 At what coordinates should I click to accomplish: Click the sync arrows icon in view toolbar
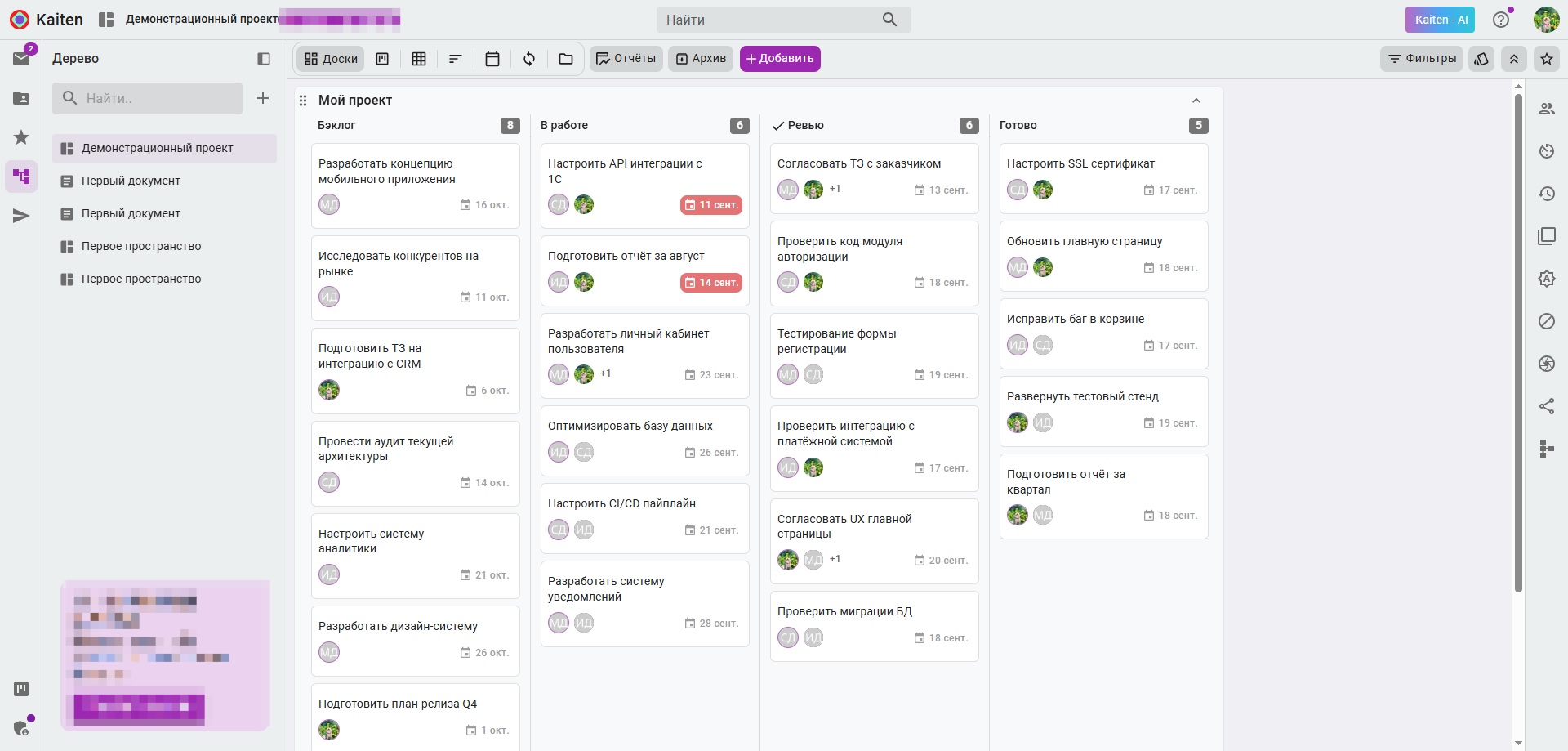(529, 59)
